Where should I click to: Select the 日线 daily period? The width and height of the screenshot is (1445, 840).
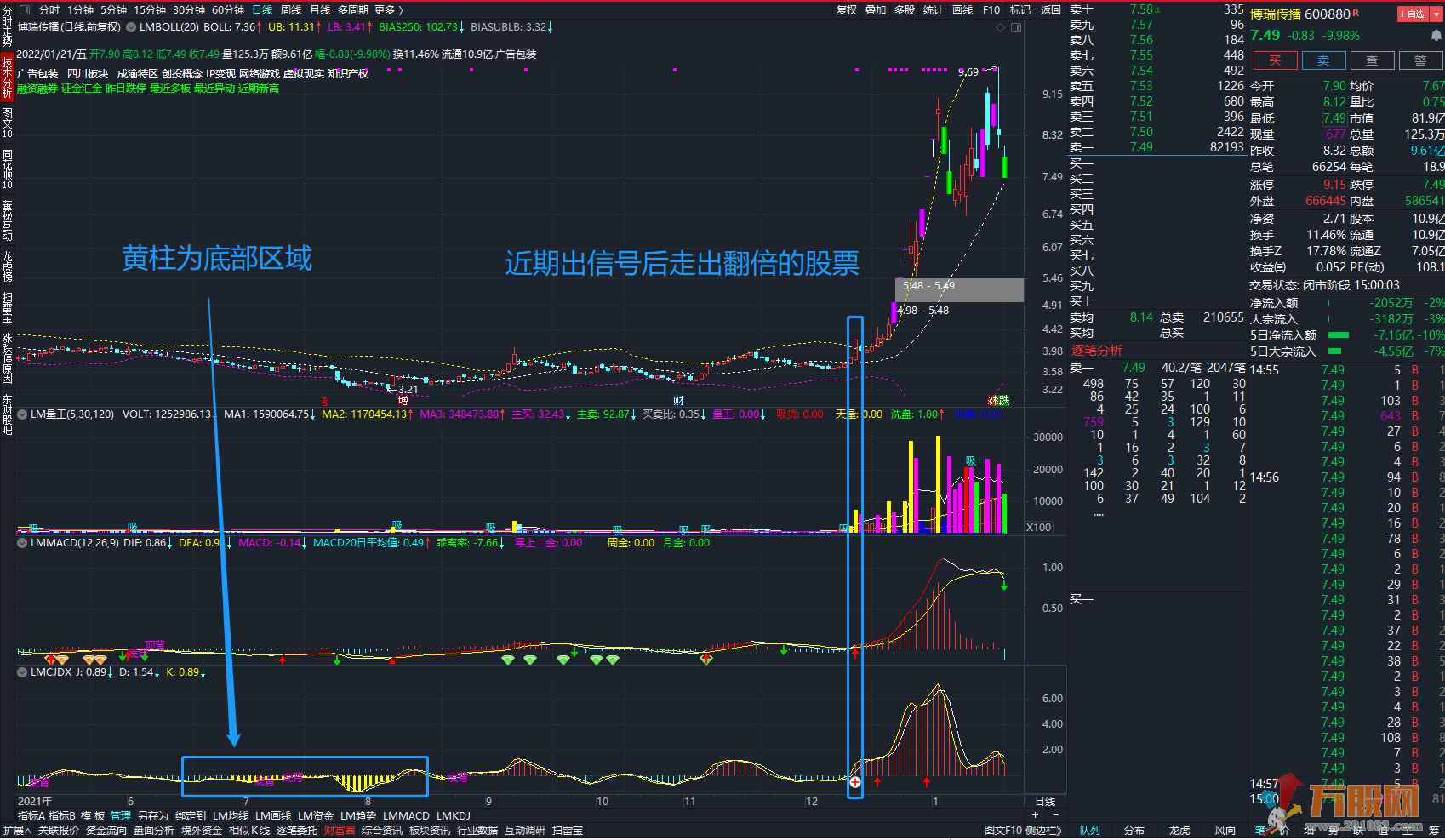pos(262,10)
